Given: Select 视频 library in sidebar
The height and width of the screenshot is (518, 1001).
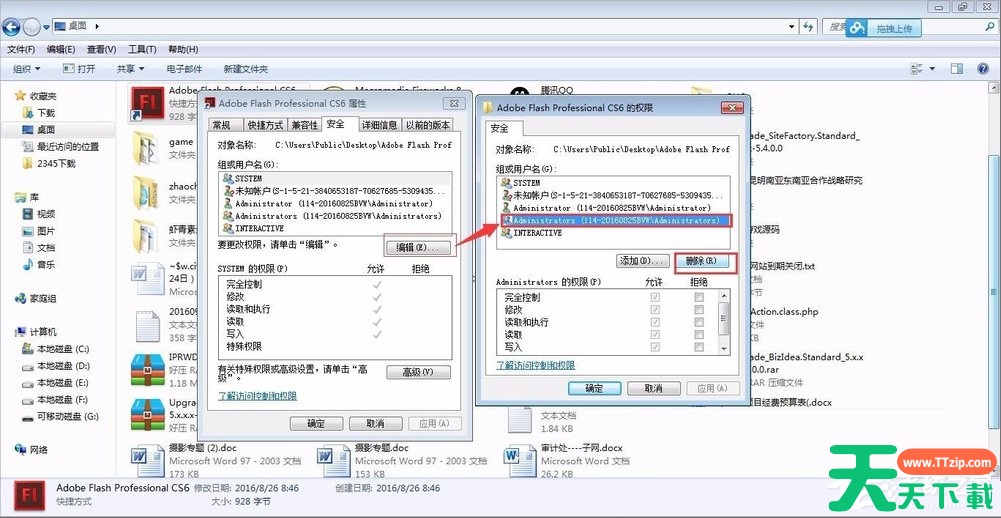Looking at the screenshot, I should [x=39, y=214].
